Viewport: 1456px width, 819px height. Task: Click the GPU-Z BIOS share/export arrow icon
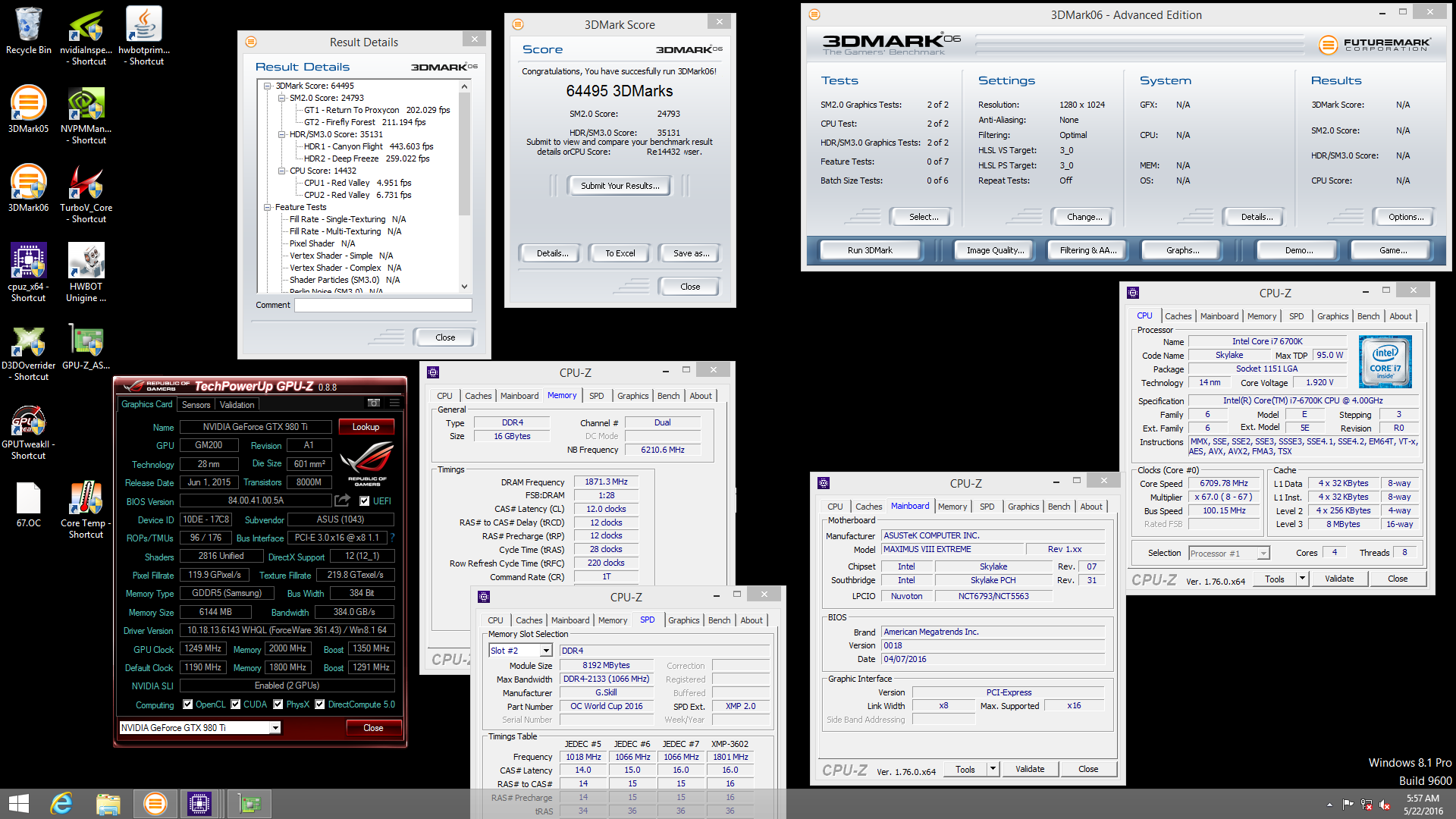[343, 500]
